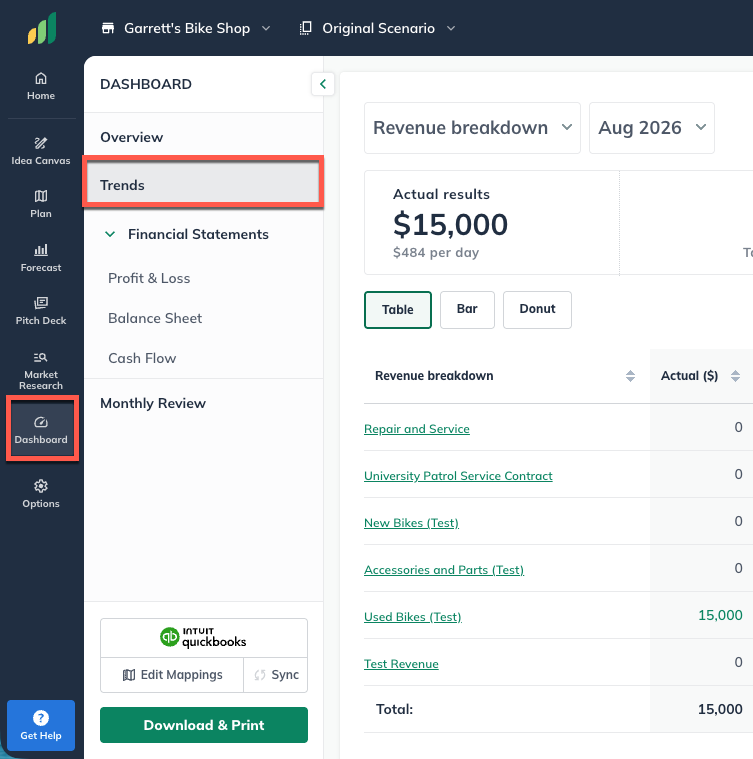Open Idea Canvas from the sidebar

(x=41, y=151)
